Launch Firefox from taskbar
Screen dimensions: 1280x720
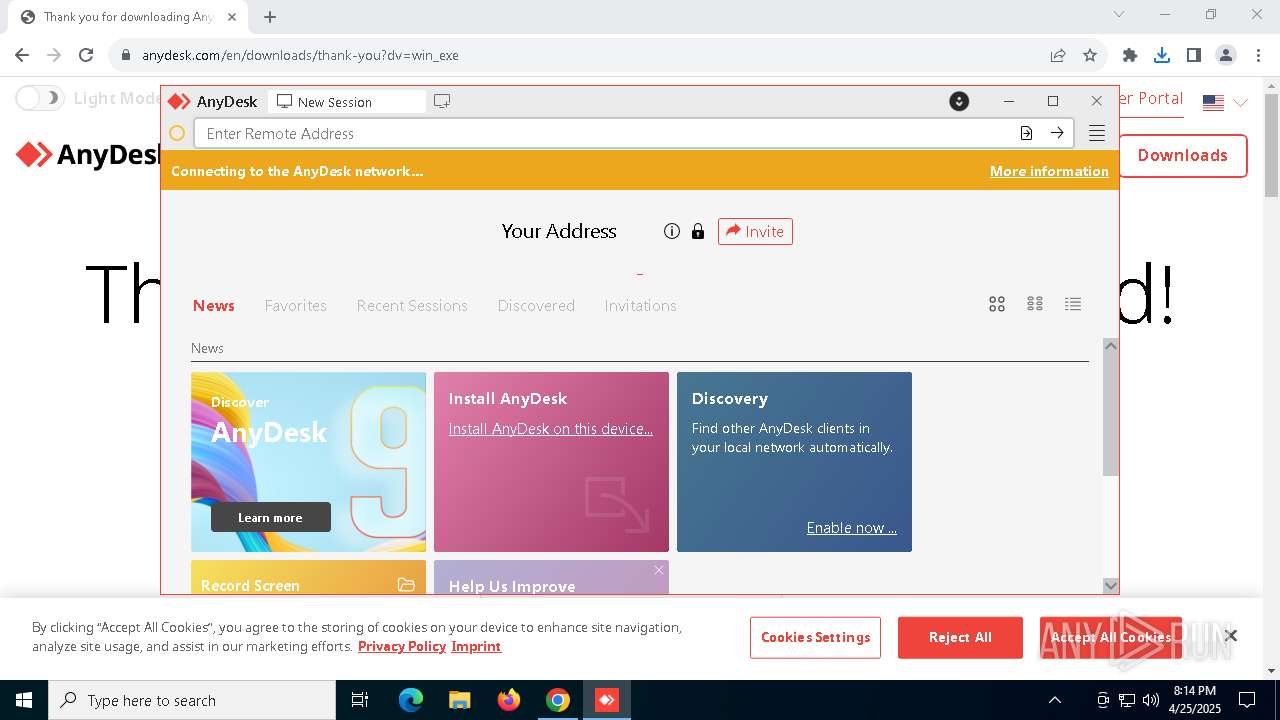(x=509, y=700)
